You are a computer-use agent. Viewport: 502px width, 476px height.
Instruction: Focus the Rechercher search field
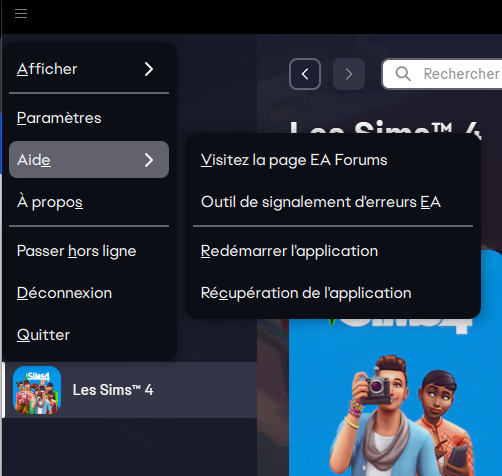click(x=442, y=74)
